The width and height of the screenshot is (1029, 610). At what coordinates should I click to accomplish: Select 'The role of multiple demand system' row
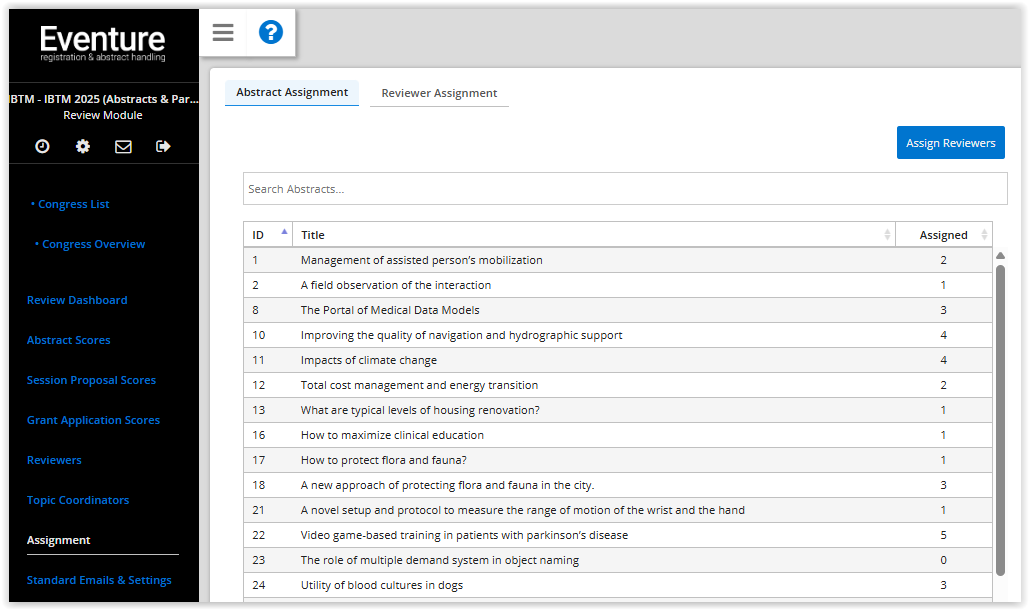[x=618, y=559]
